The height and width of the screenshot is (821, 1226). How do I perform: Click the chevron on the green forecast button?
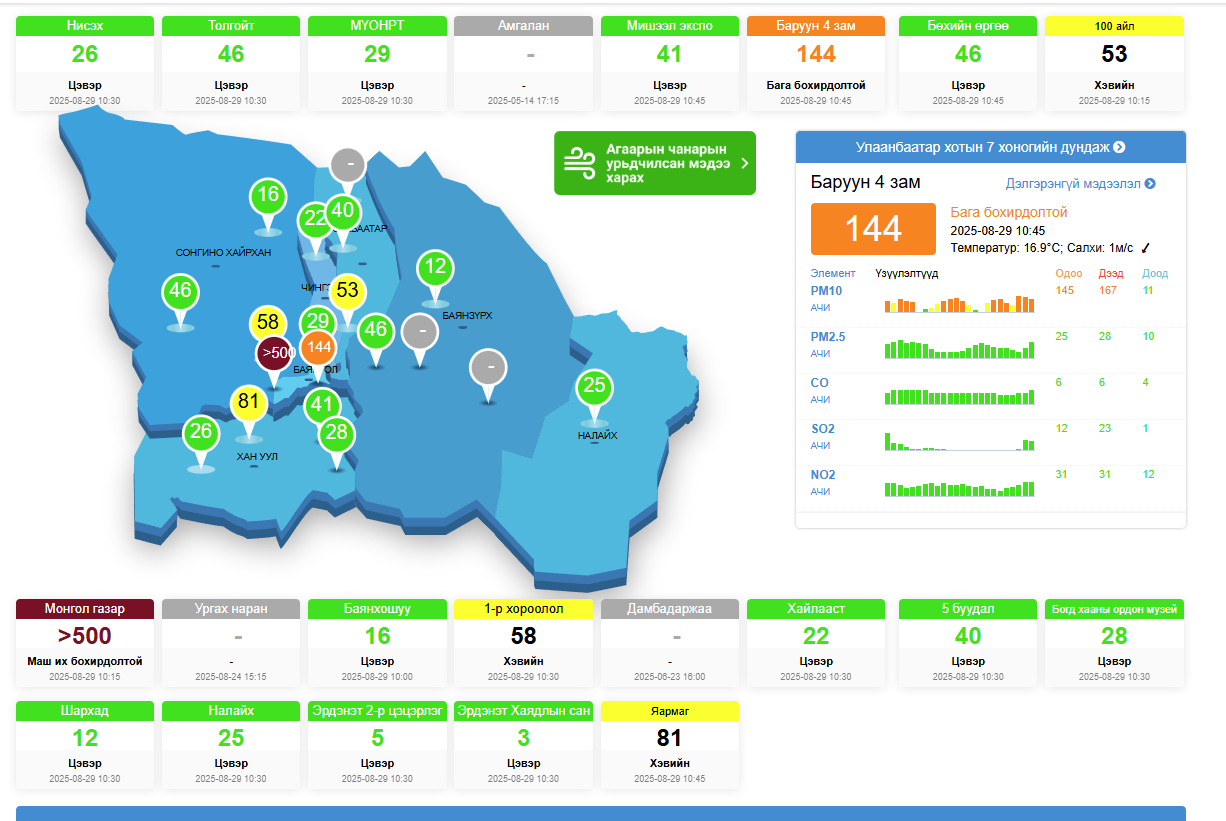point(744,163)
